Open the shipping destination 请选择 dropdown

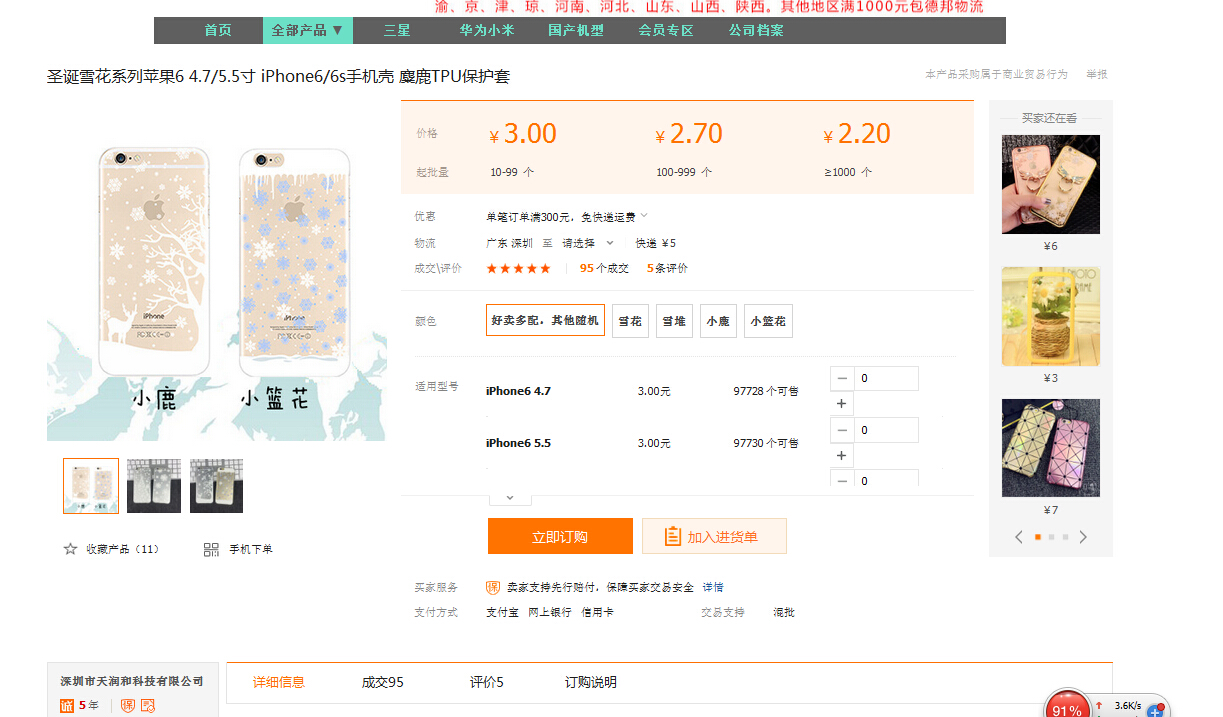point(588,243)
